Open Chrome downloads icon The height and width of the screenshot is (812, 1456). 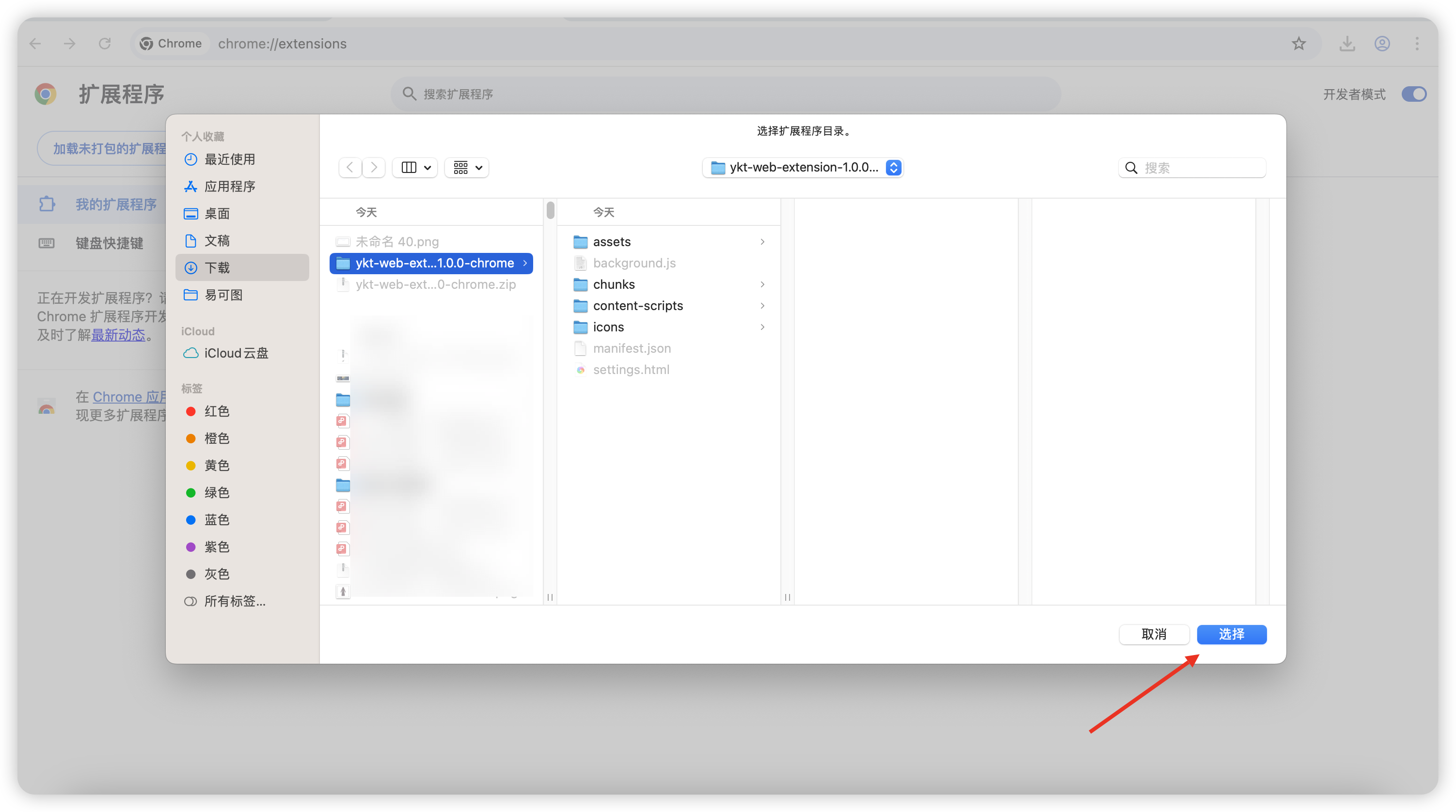click(1347, 44)
